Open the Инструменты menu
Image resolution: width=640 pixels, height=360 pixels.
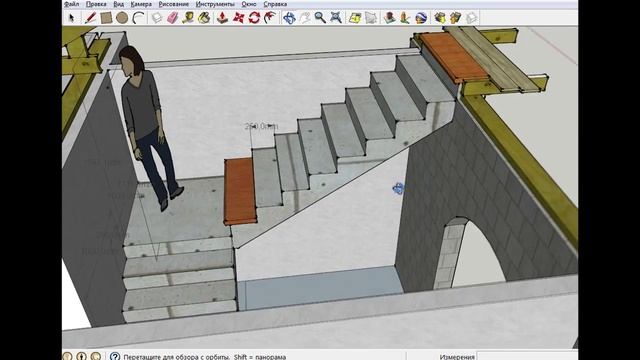point(215,4)
